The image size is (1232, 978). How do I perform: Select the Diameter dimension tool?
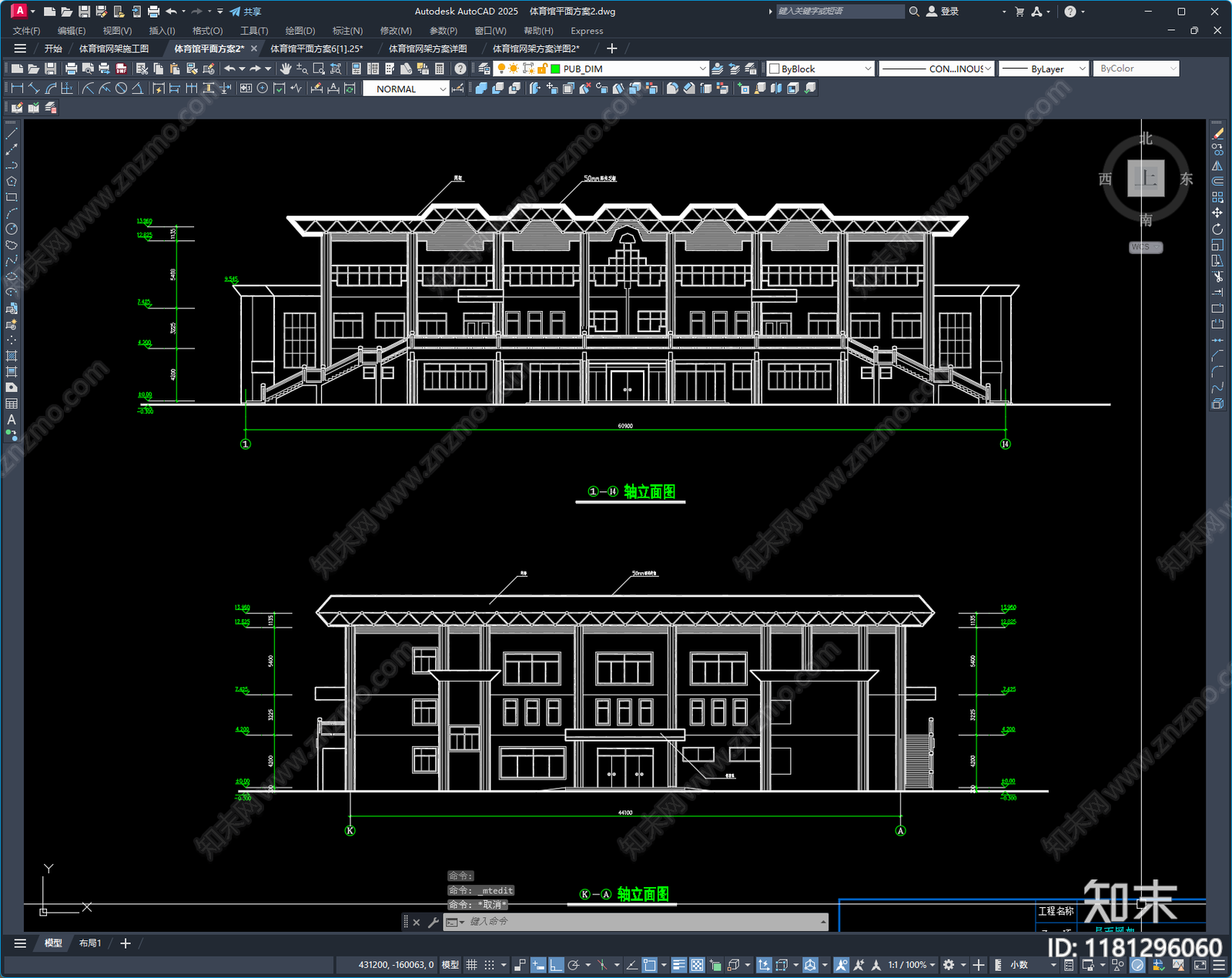pyautogui.click(x=121, y=89)
